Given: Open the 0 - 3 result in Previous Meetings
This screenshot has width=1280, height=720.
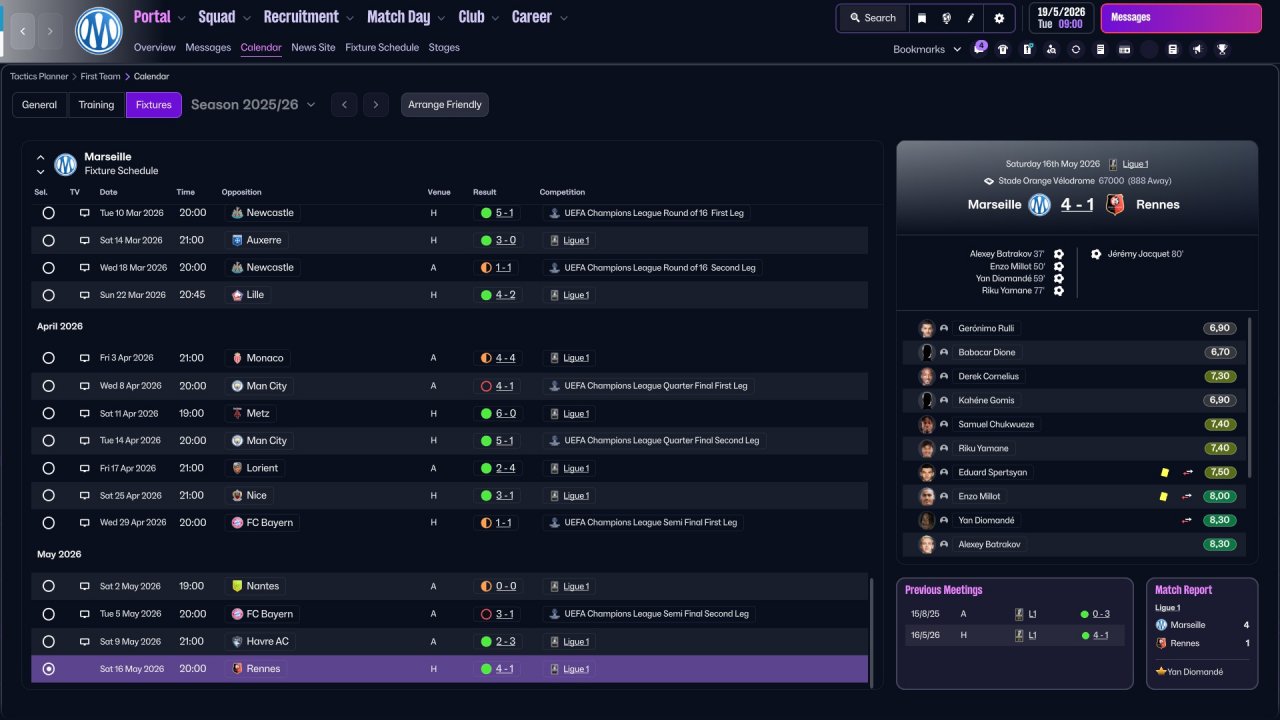Looking at the screenshot, I should (x=1101, y=614).
